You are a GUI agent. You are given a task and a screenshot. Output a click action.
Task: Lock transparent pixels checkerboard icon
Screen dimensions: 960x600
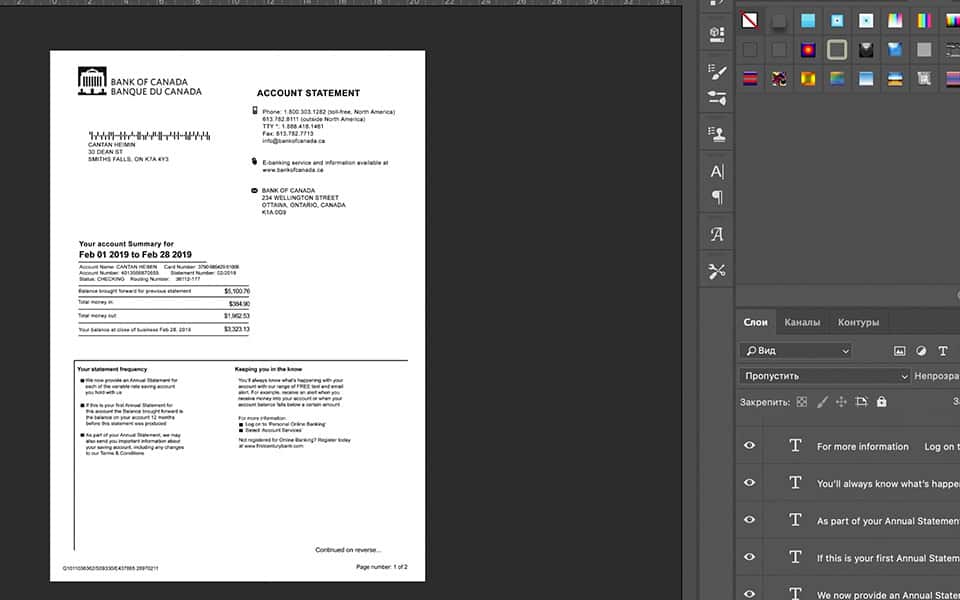tap(801, 402)
